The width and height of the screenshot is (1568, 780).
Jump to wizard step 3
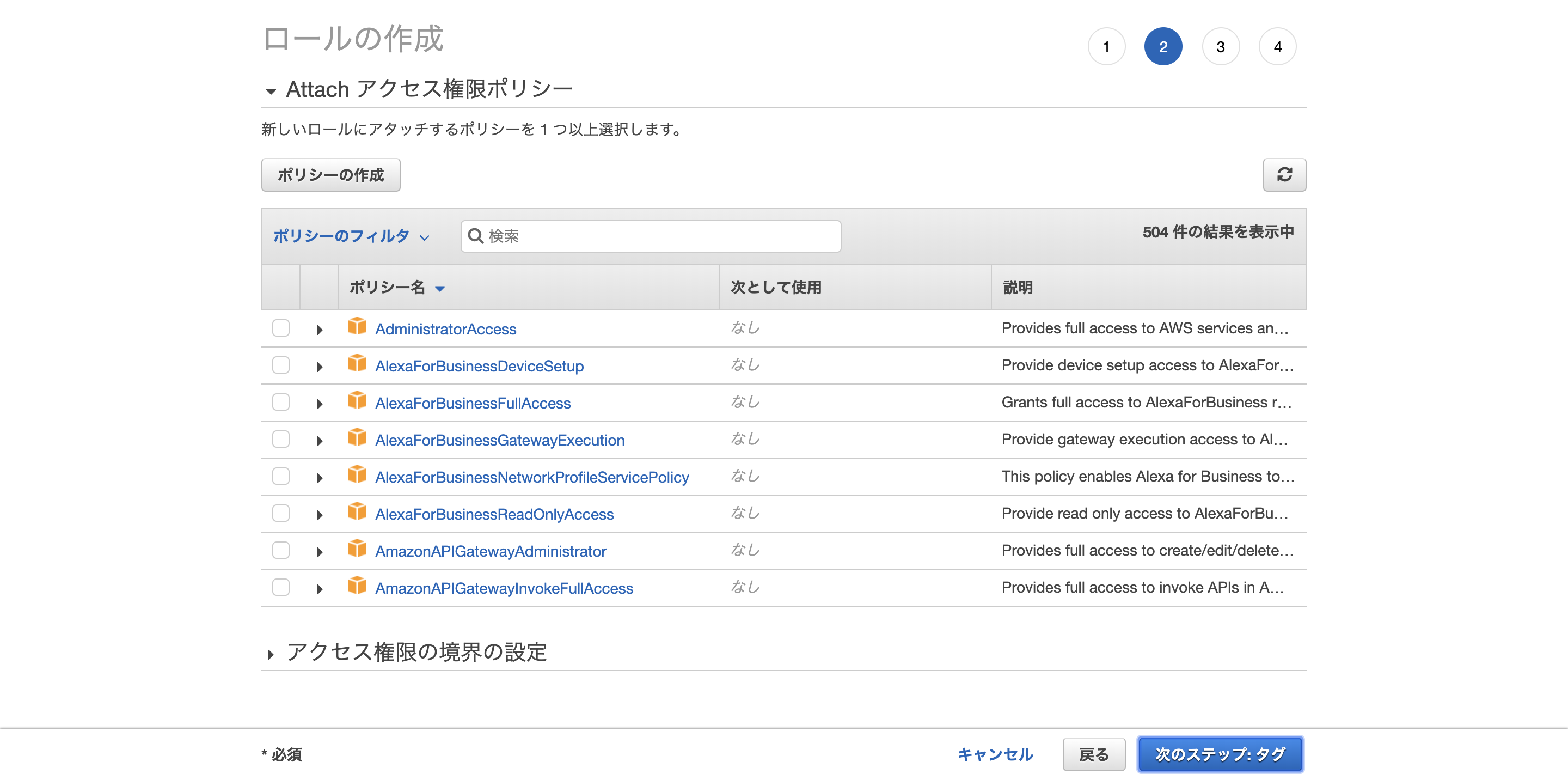[1221, 46]
